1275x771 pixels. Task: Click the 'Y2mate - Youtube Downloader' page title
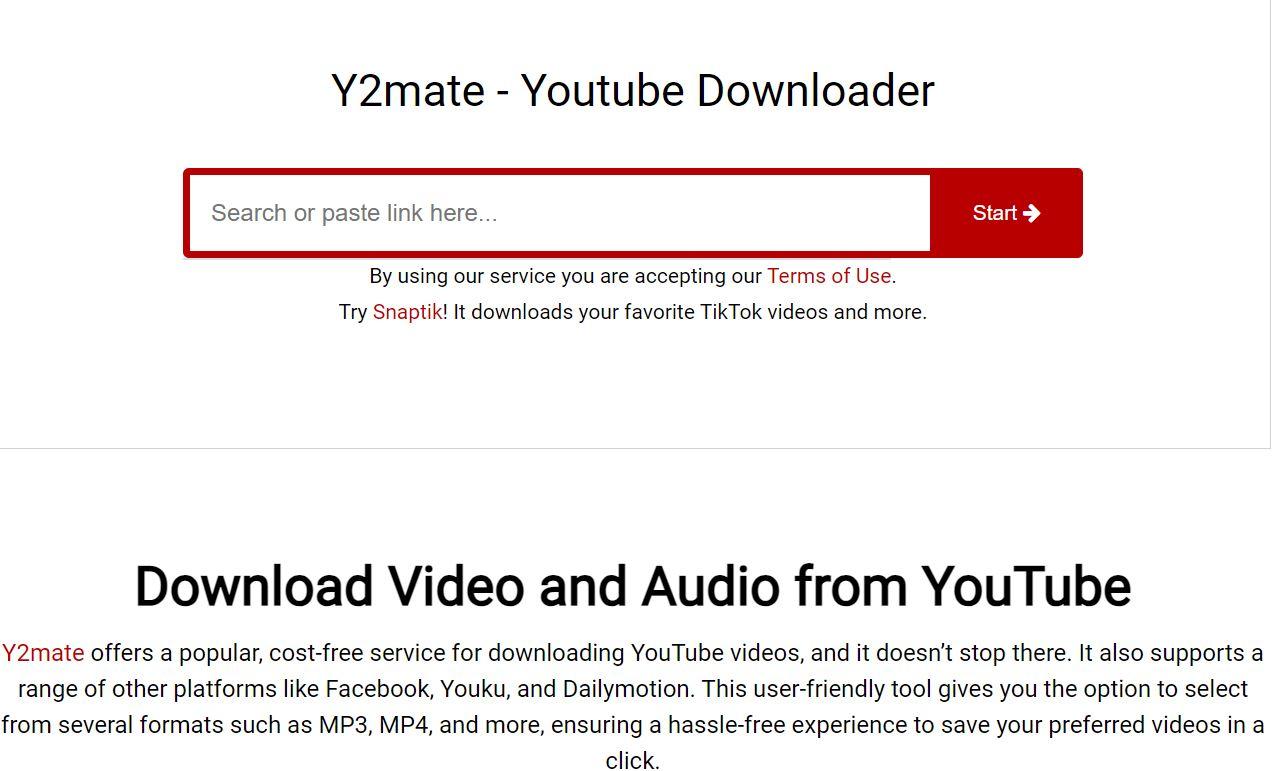pos(632,91)
